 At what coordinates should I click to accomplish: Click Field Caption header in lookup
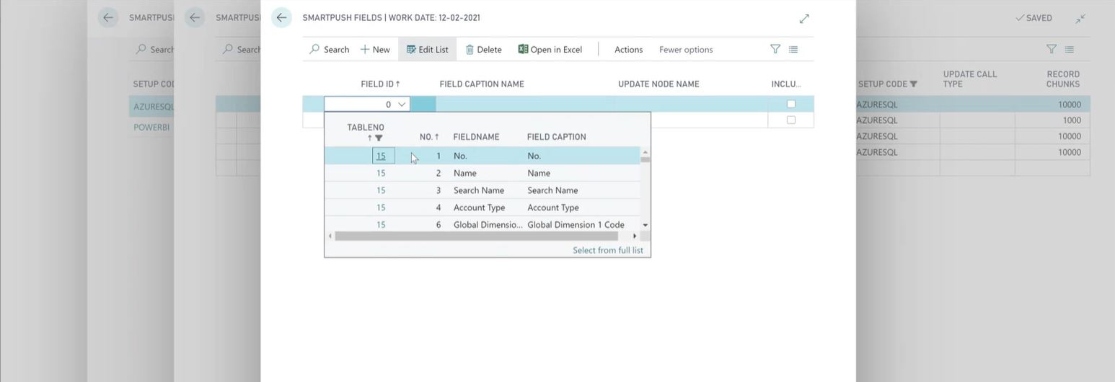click(x=557, y=137)
